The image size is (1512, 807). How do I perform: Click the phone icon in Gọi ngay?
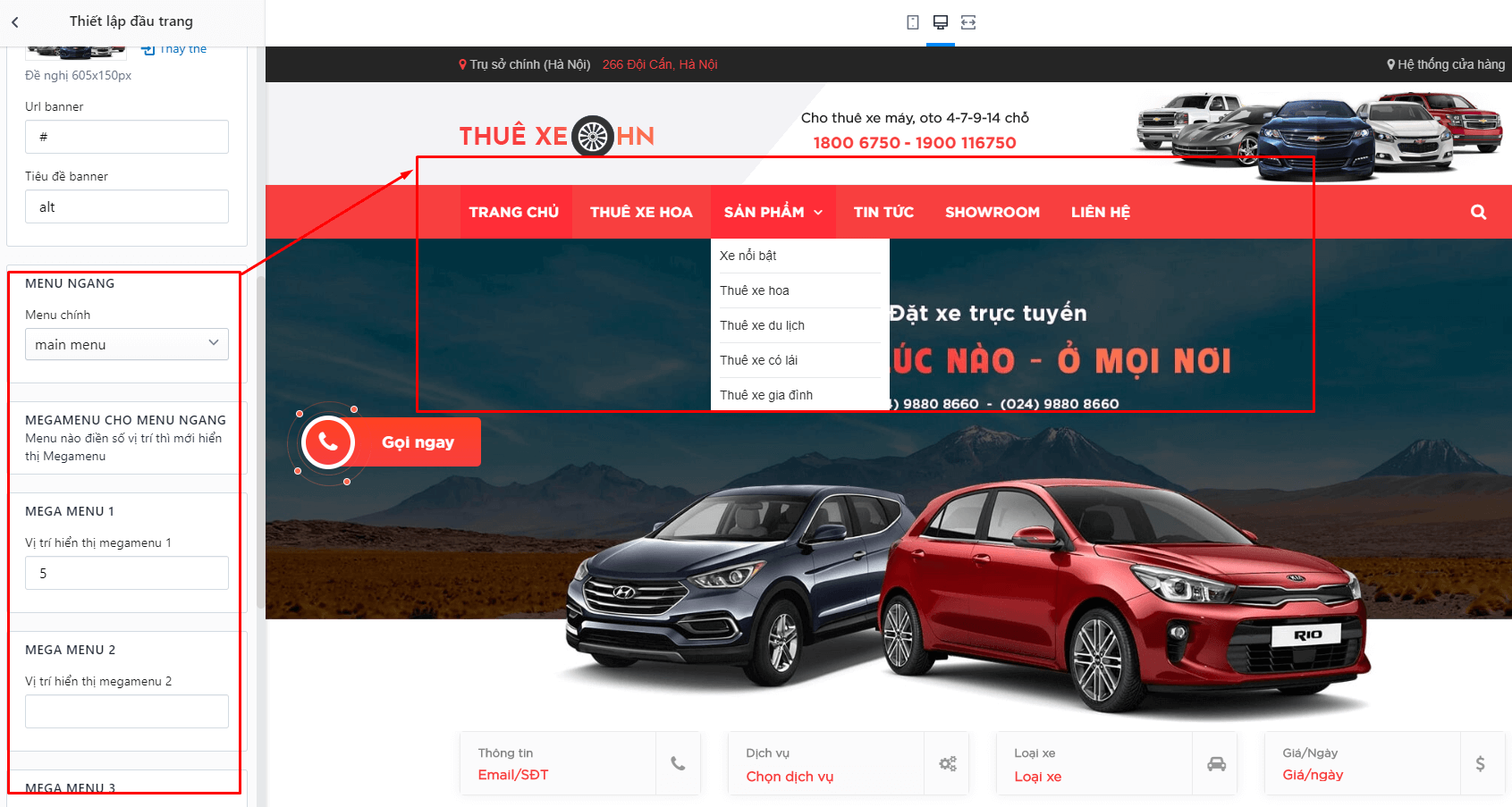(x=328, y=441)
